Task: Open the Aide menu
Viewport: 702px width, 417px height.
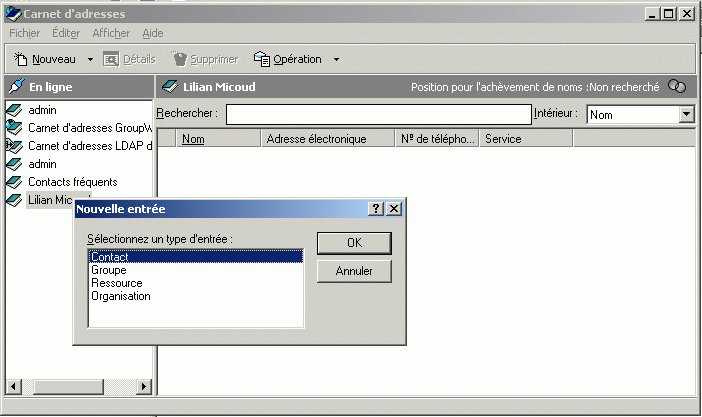Action: click(x=153, y=33)
